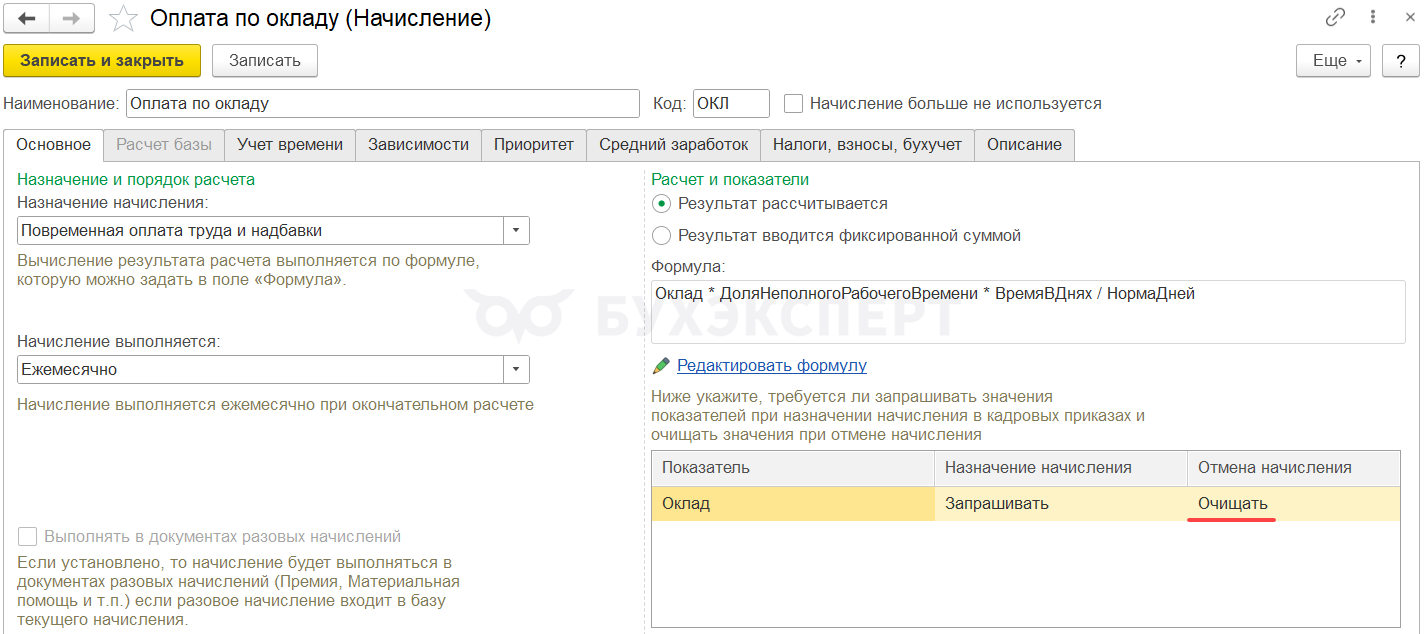Click the pencil edit formula icon

coord(661,365)
